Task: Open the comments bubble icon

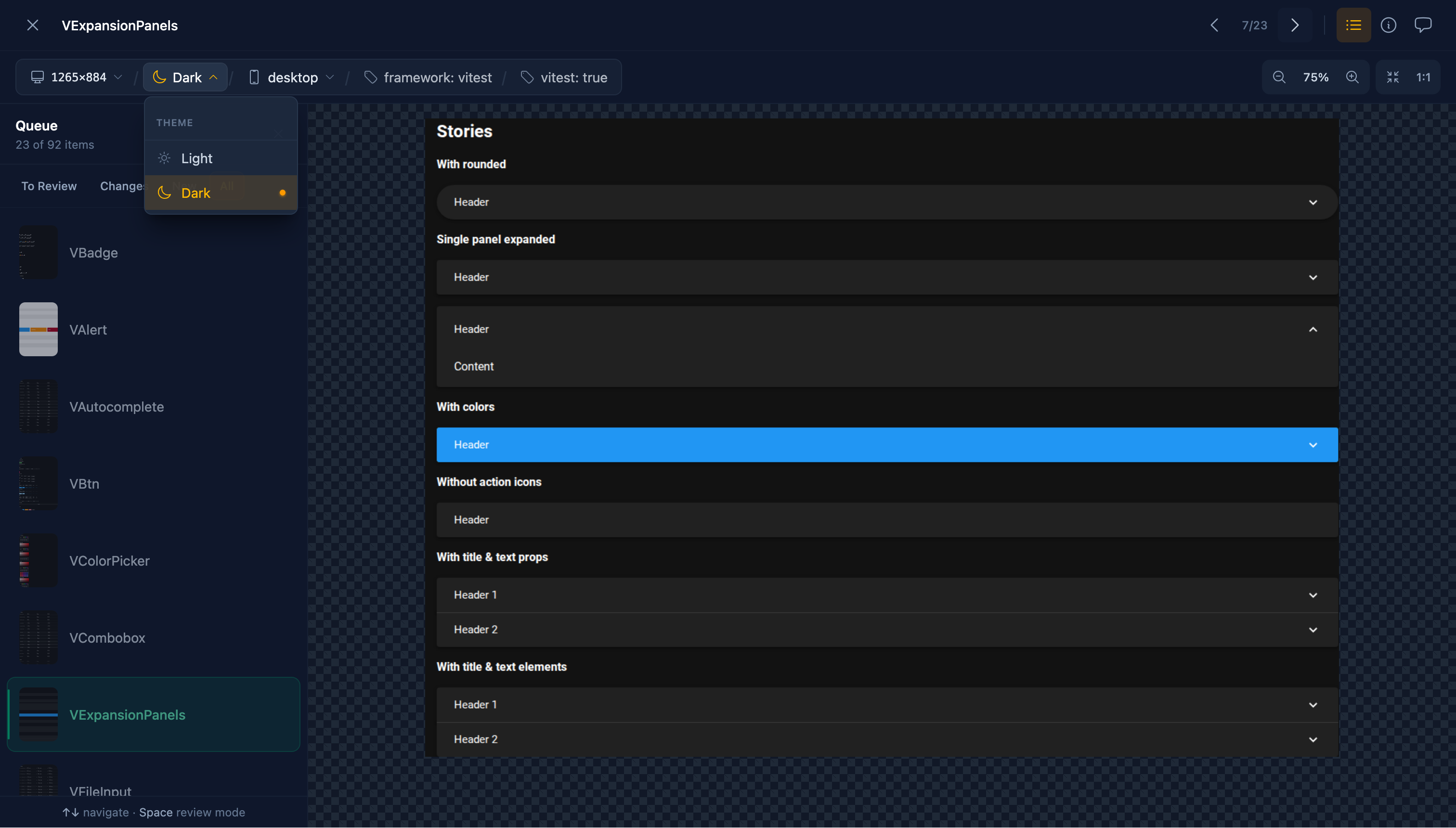Action: [1424, 25]
